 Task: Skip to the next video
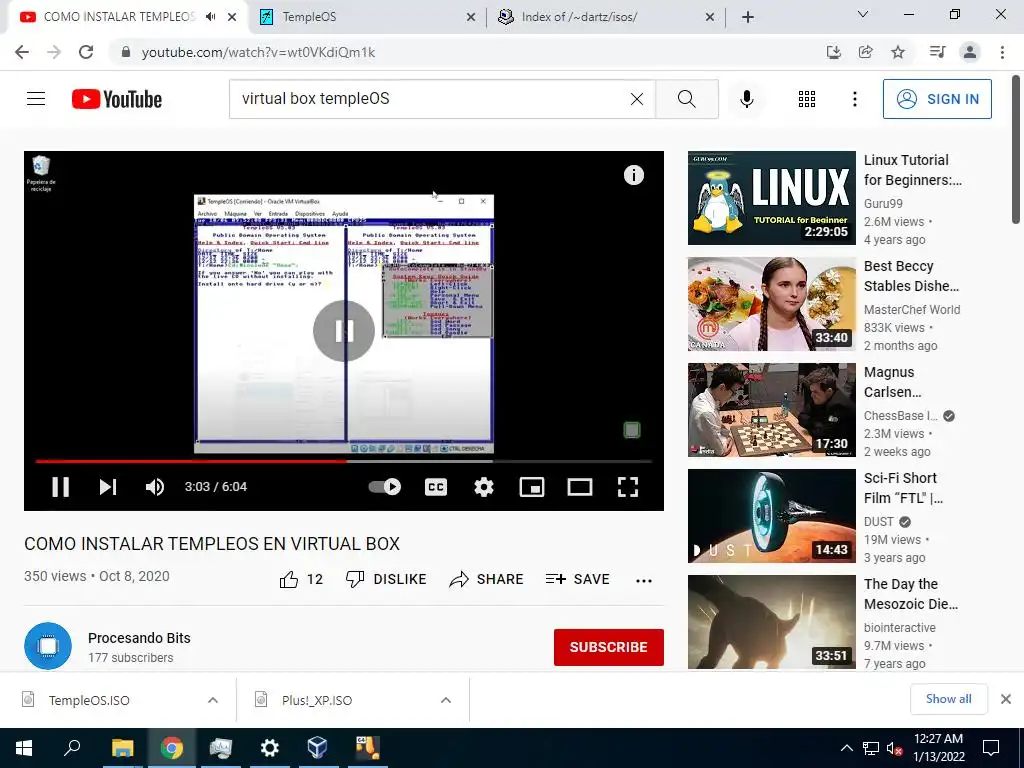point(108,487)
